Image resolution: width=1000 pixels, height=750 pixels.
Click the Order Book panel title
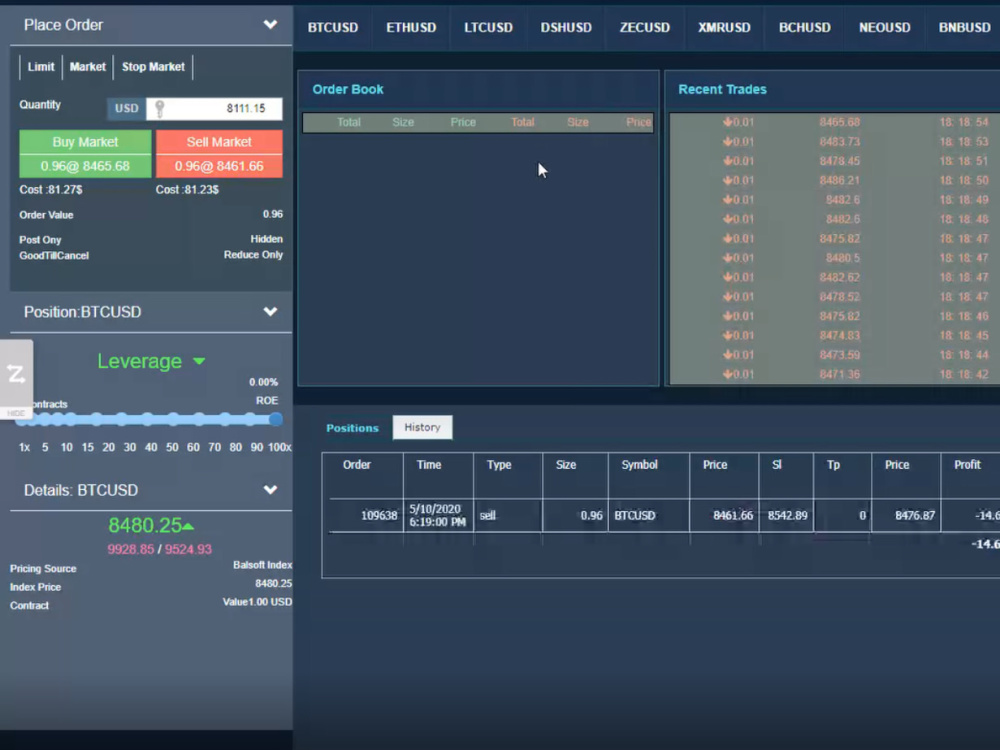pos(348,89)
